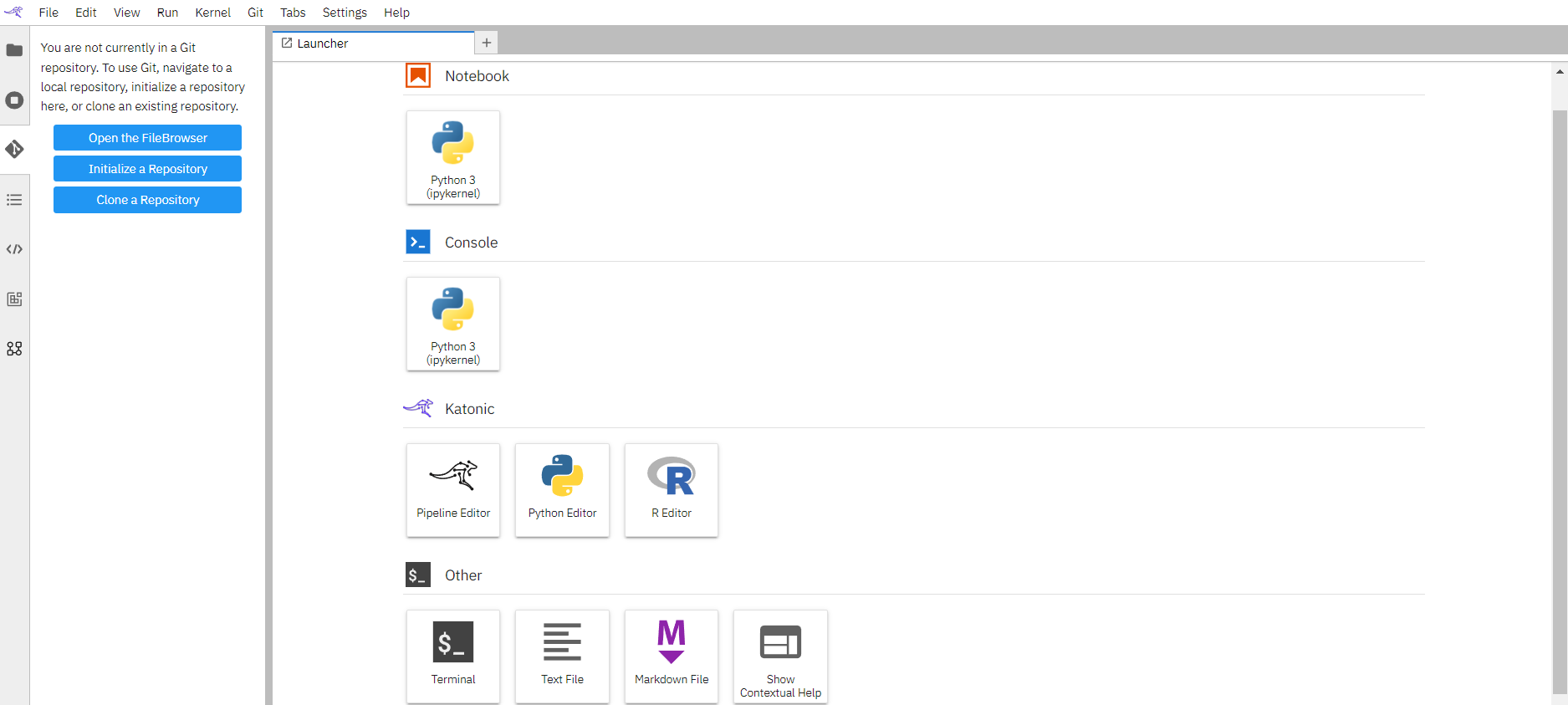The height and width of the screenshot is (705, 1568).
Task: Open the Python Editor card
Action: [562, 490]
